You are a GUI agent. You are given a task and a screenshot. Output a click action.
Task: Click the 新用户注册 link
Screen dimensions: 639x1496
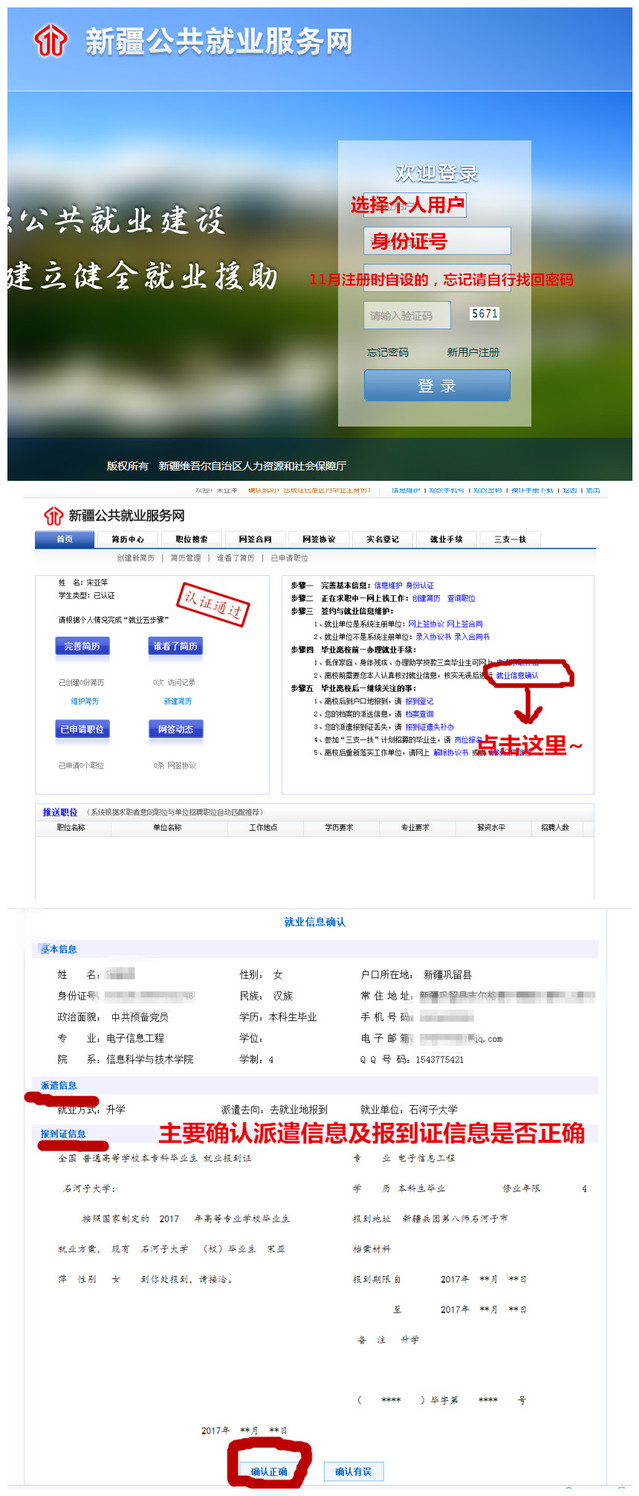(x=473, y=352)
